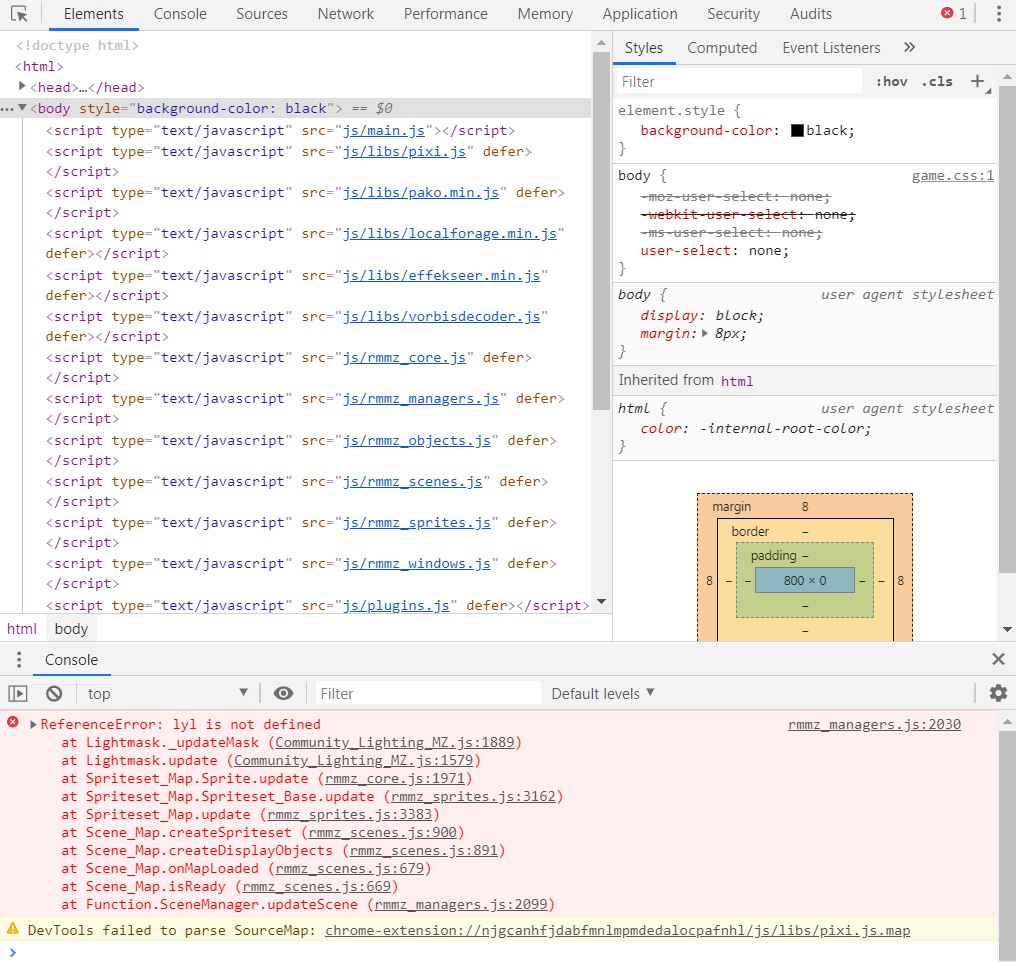Open the Performance tab
This screenshot has height=962, width=1016.
point(446,14)
